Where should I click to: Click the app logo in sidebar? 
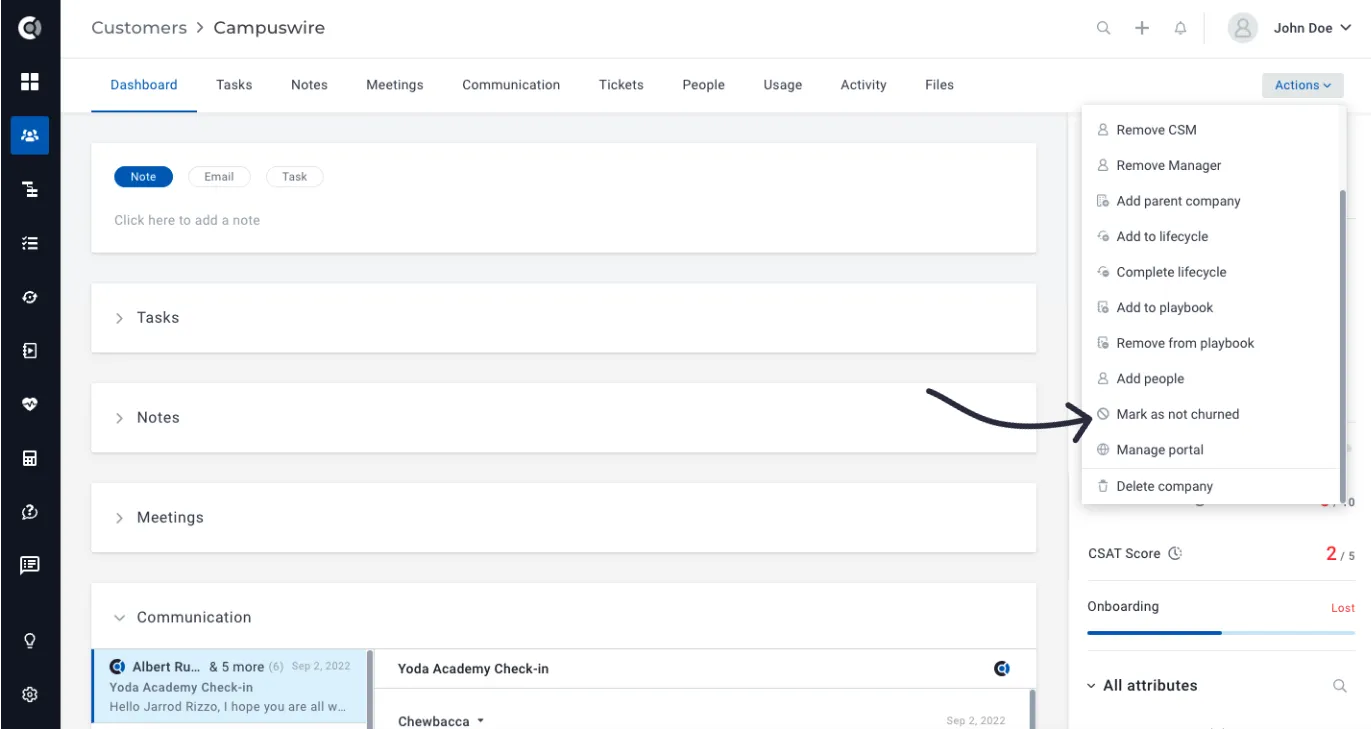point(30,28)
